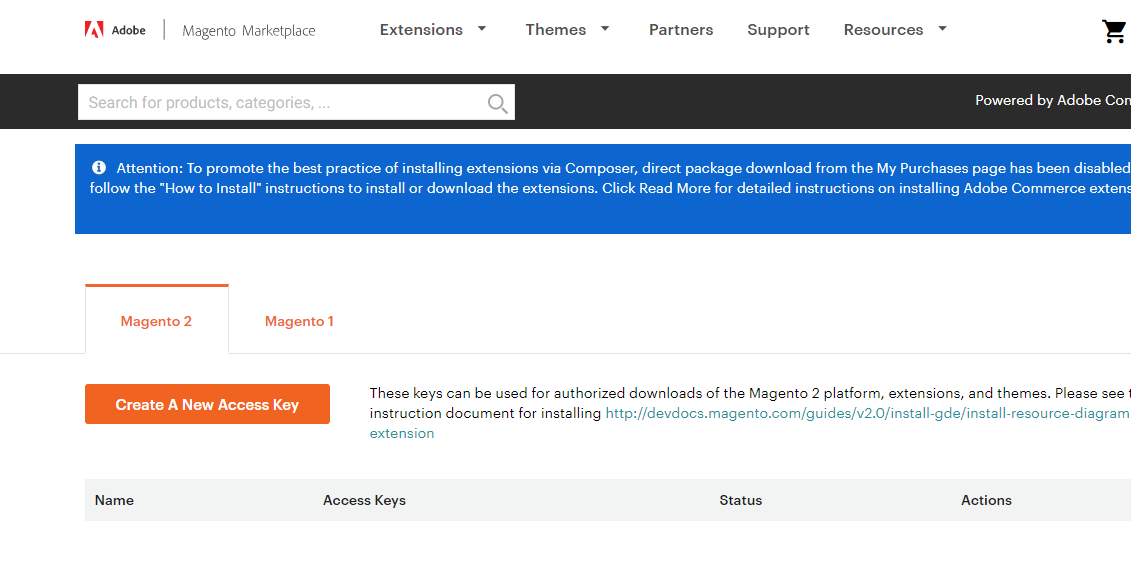Viewport: 1131px width, 567px height.
Task: Click the Name column header
Action: pos(114,500)
